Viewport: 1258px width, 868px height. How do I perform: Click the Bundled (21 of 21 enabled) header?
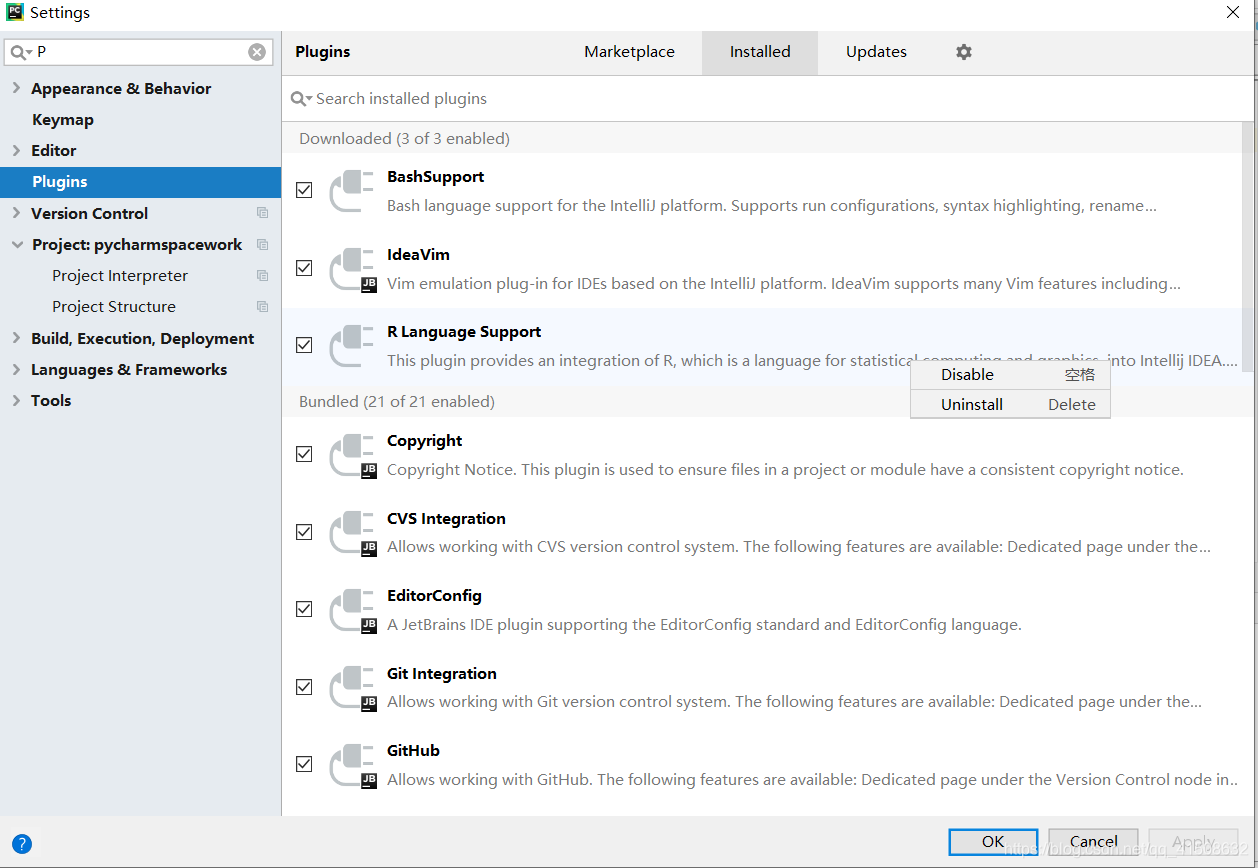pyautogui.click(x=397, y=402)
